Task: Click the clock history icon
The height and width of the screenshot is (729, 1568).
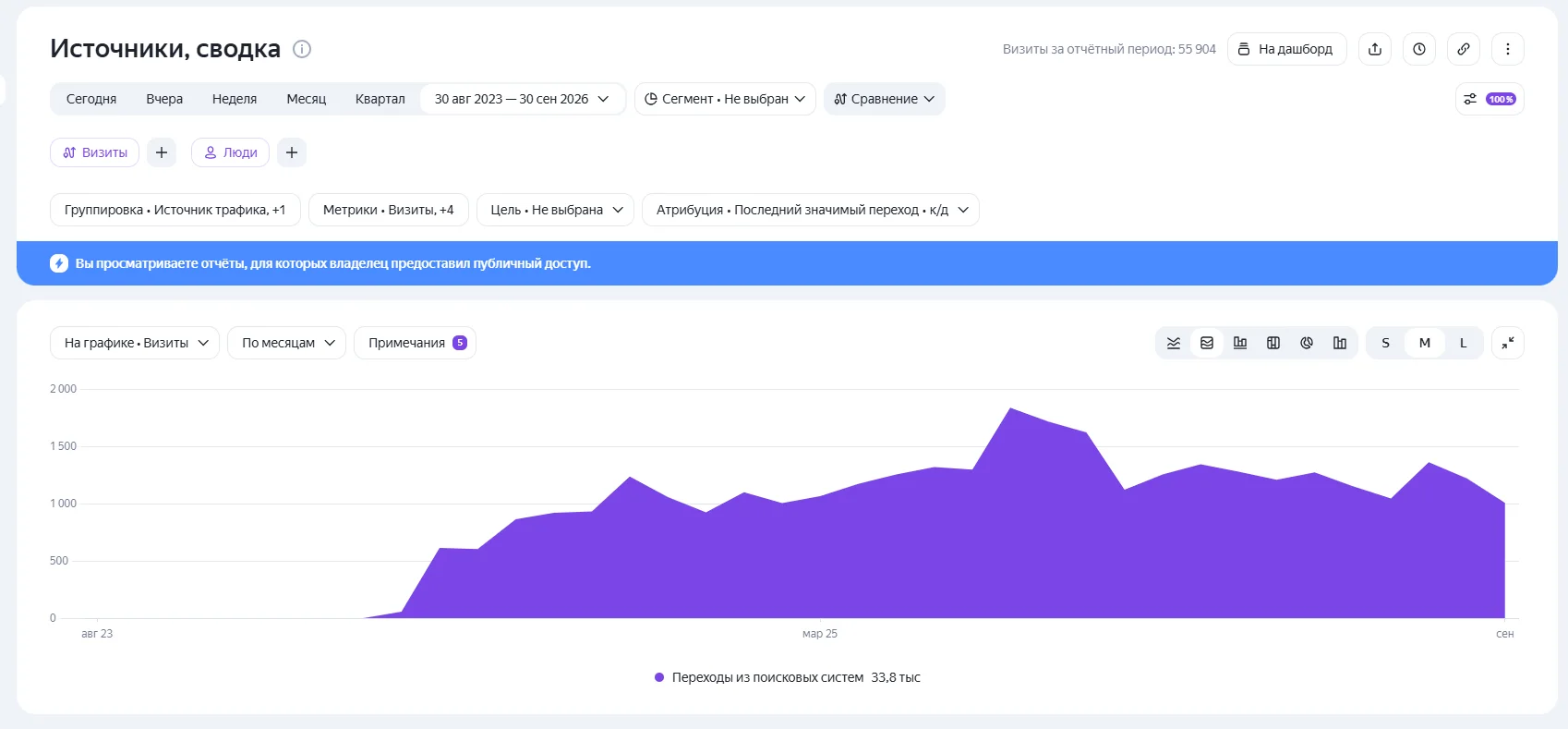Action: click(x=1419, y=49)
